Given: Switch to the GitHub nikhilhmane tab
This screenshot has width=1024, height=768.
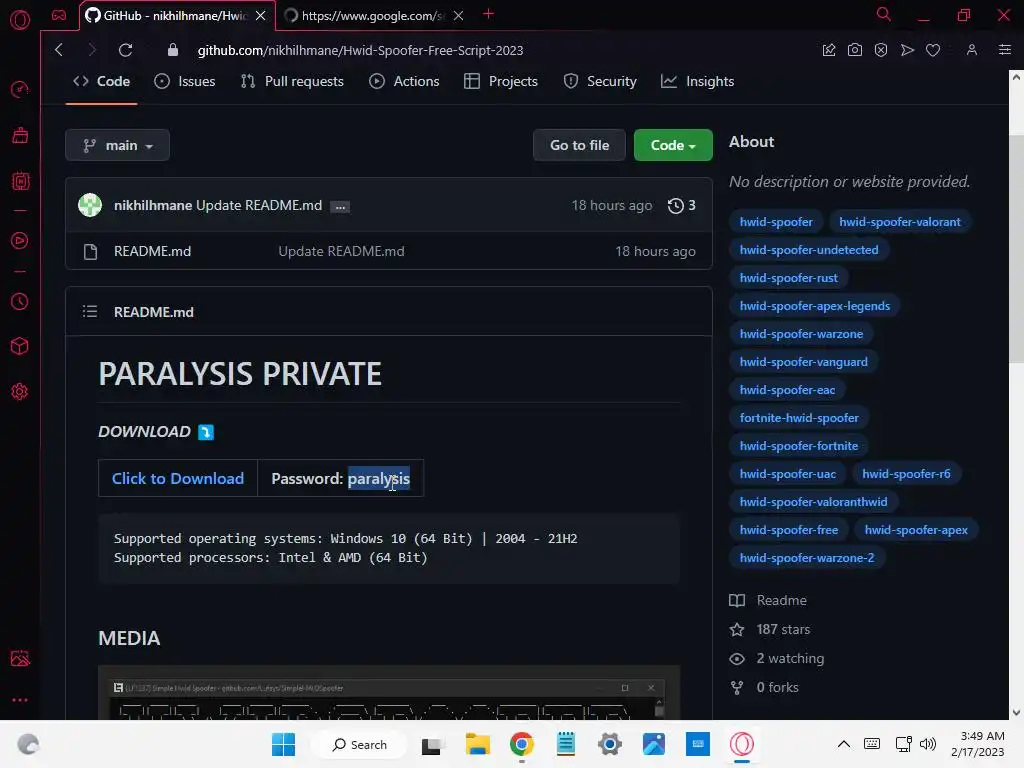Looking at the screenshot, I should [x=174, y=16].
